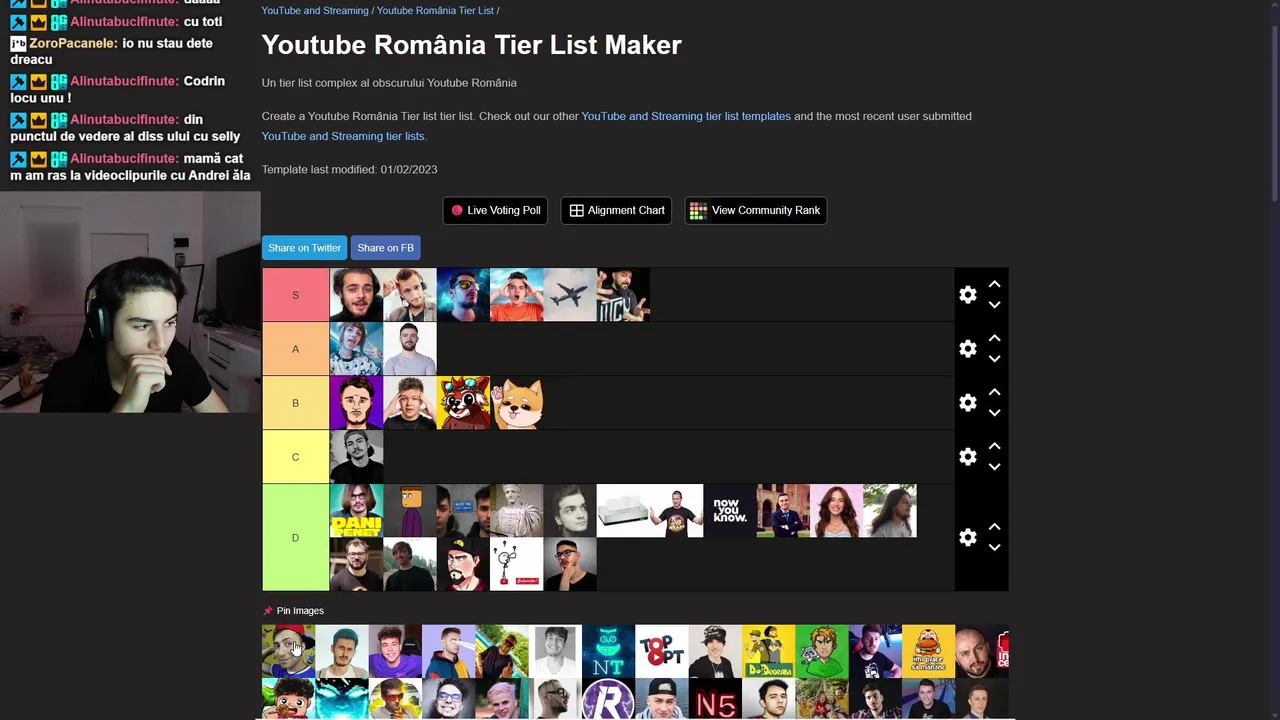
Task: Select the NT owl logo image
Action: point(608,651)
